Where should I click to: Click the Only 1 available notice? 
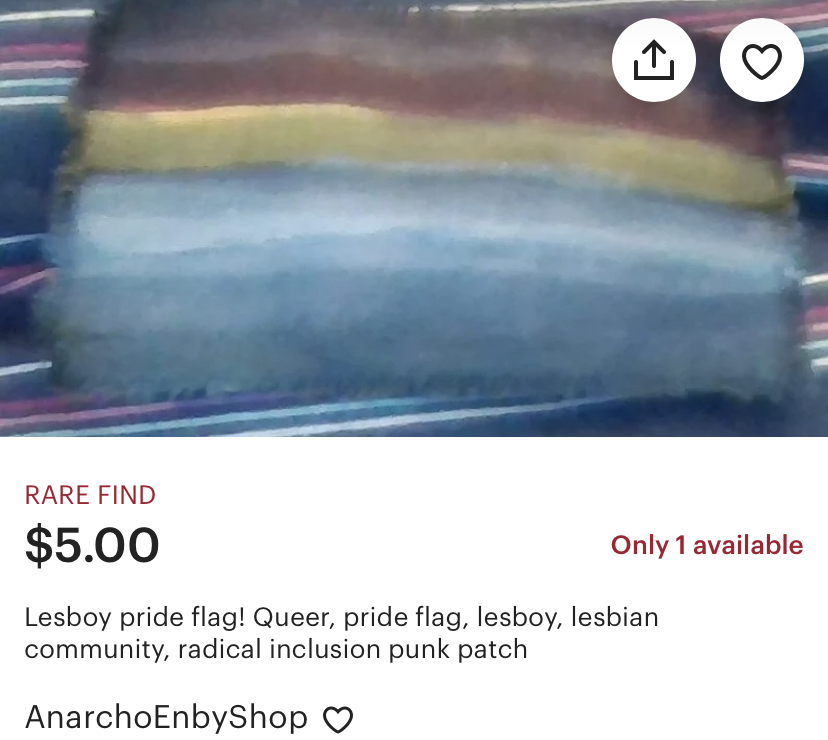tap(707, 545)
